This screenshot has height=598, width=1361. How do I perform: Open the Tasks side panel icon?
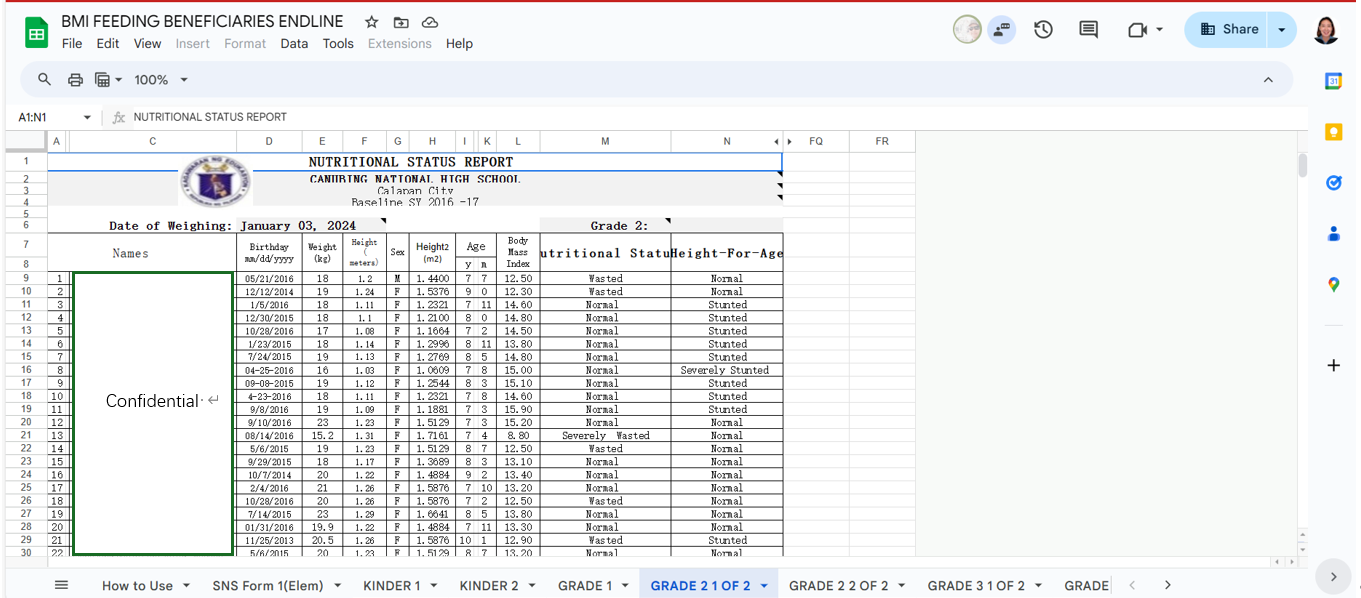pos(1333,183)
